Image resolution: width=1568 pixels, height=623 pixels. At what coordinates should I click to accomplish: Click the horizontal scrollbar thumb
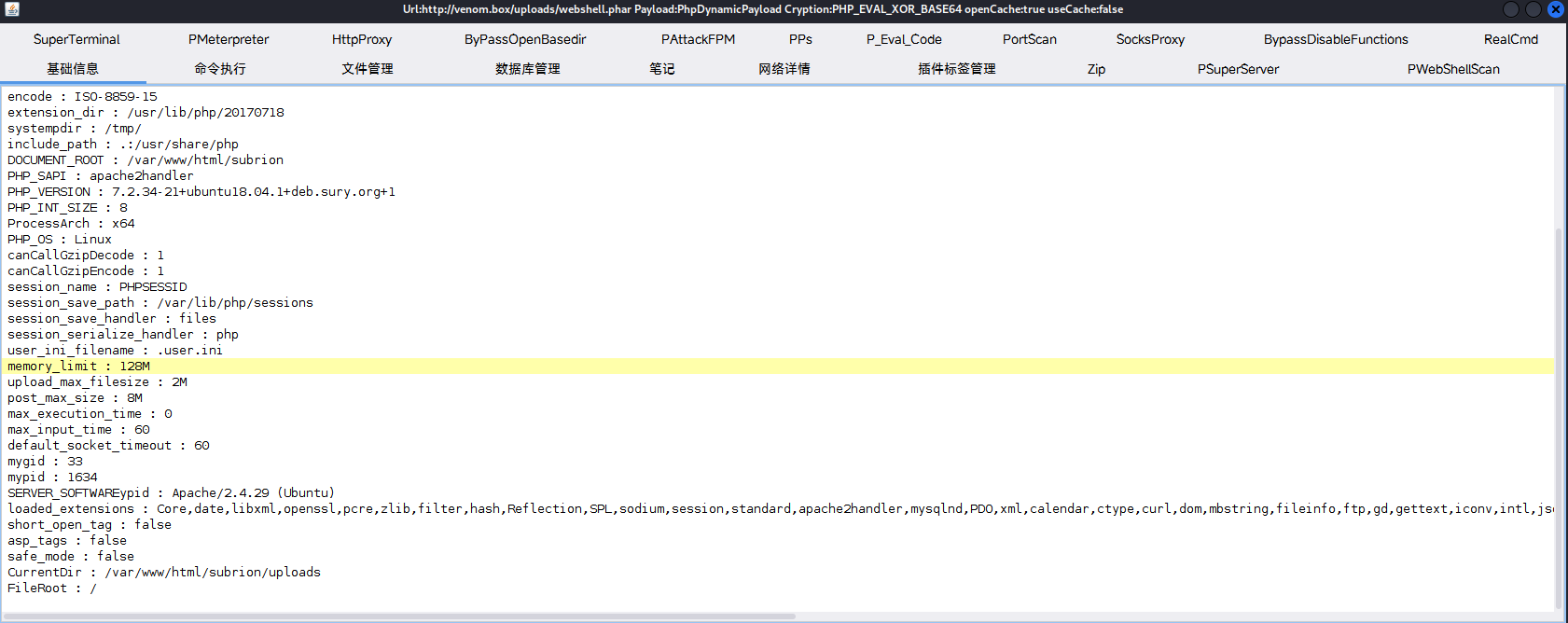point(399,616)
